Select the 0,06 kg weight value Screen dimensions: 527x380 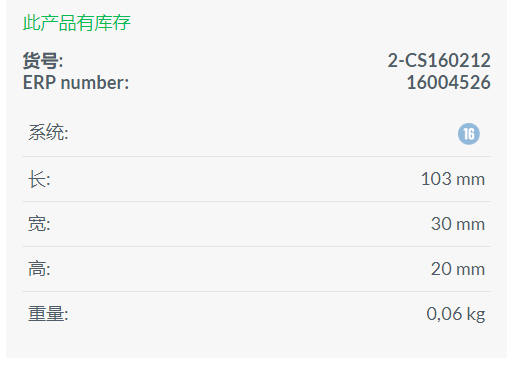click(x=456, y=314)
